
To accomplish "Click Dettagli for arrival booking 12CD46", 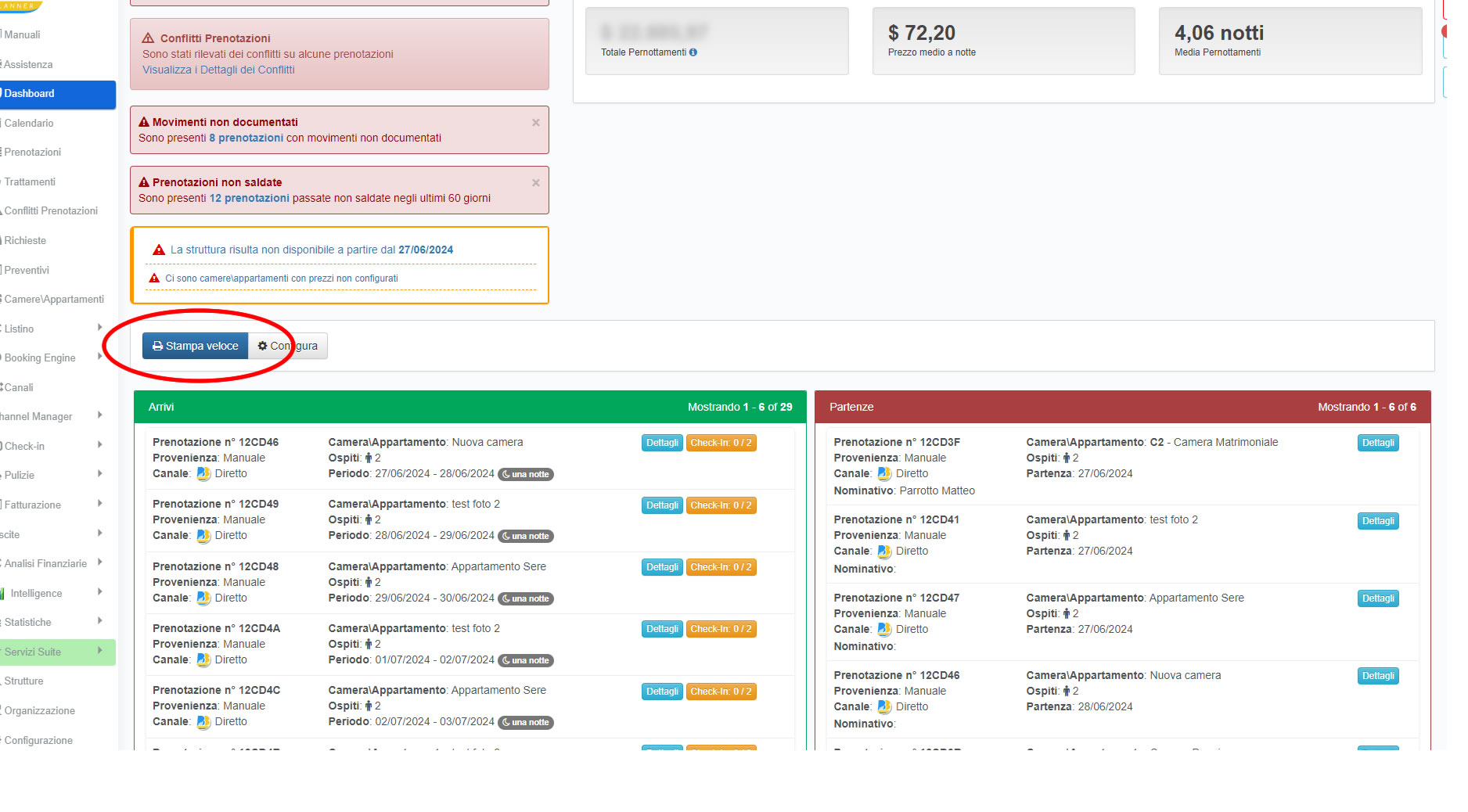I will click(x=662, y=443).
